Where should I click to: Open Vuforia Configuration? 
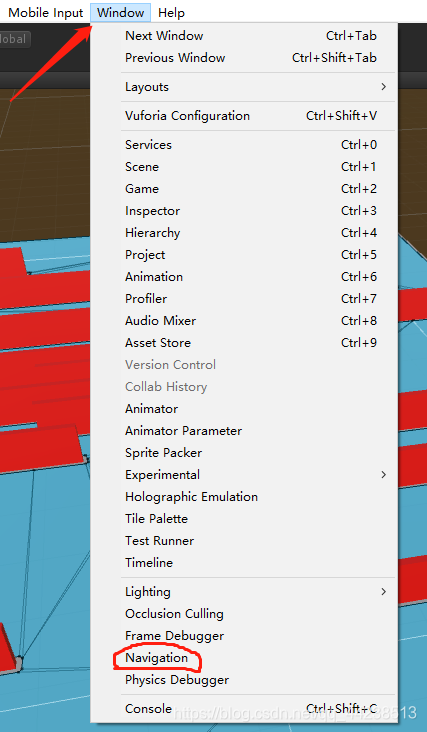(244, 116)
